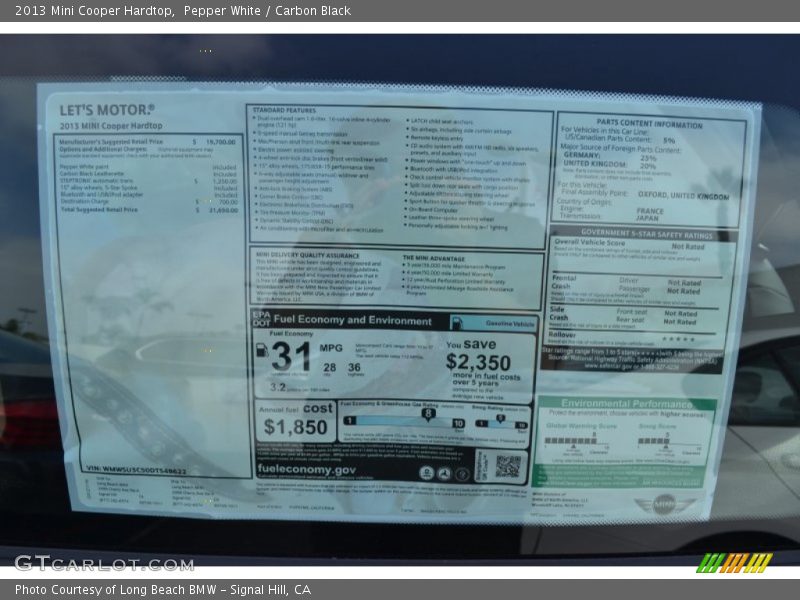Click the Gasoline Vehicle pump icon
The height and width of the screenshot is (600, 800).
[456, 324]
